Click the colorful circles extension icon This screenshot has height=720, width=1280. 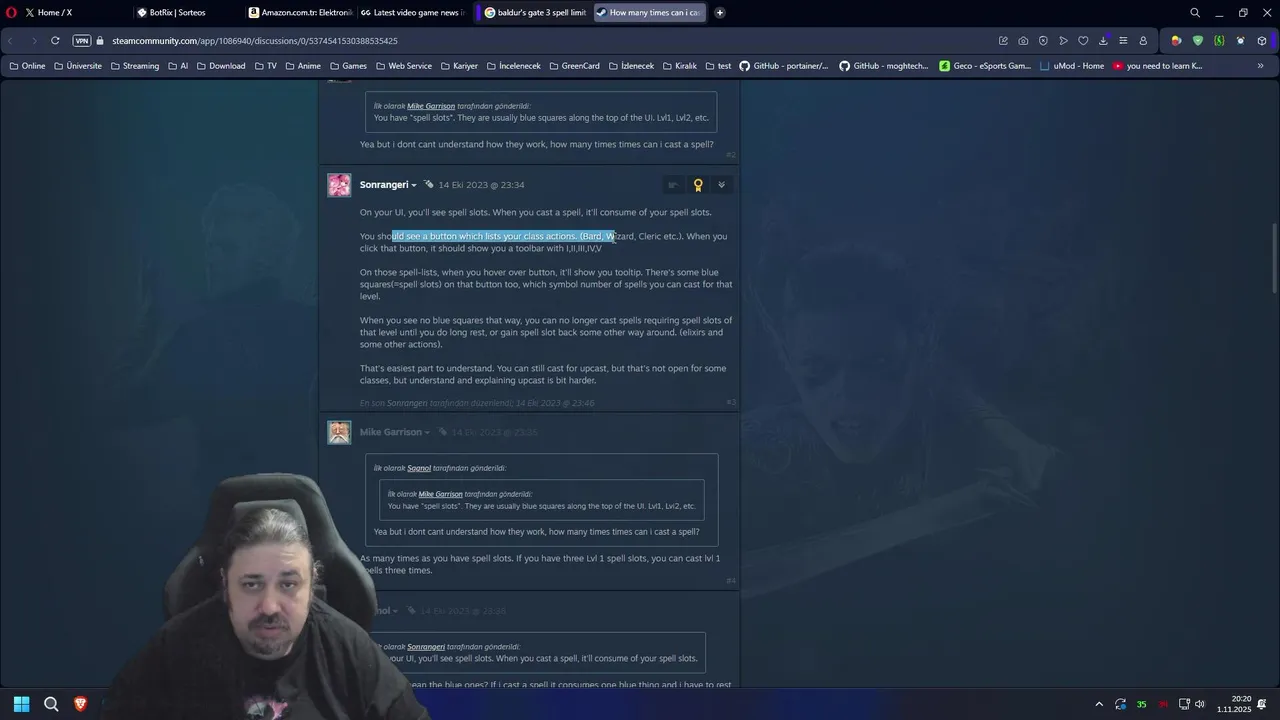[1176, 41]
